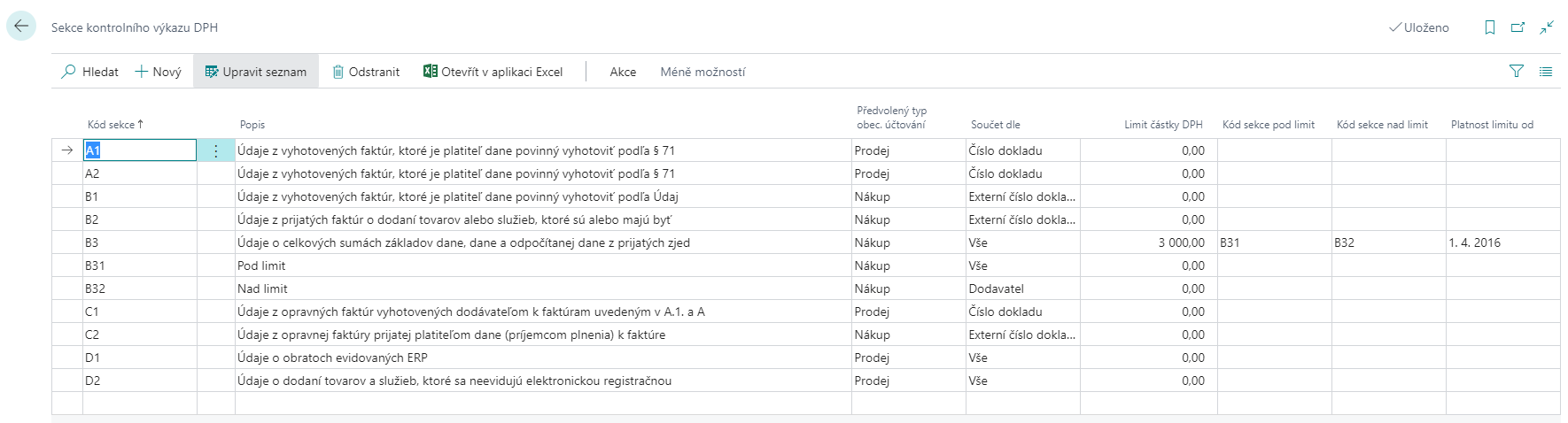Click the Nový plus button
Viewport: 1568px width, 423px height.
point(142,72)
